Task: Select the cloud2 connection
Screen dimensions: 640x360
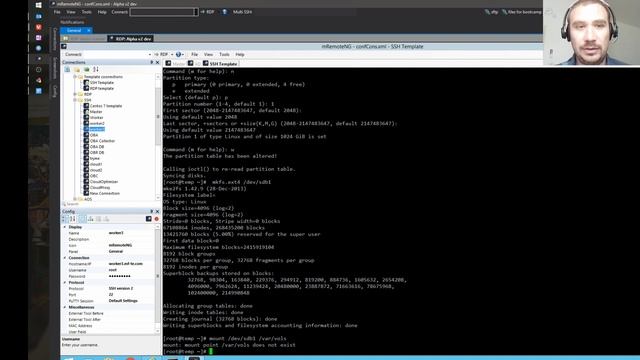Action: (96, 170)
